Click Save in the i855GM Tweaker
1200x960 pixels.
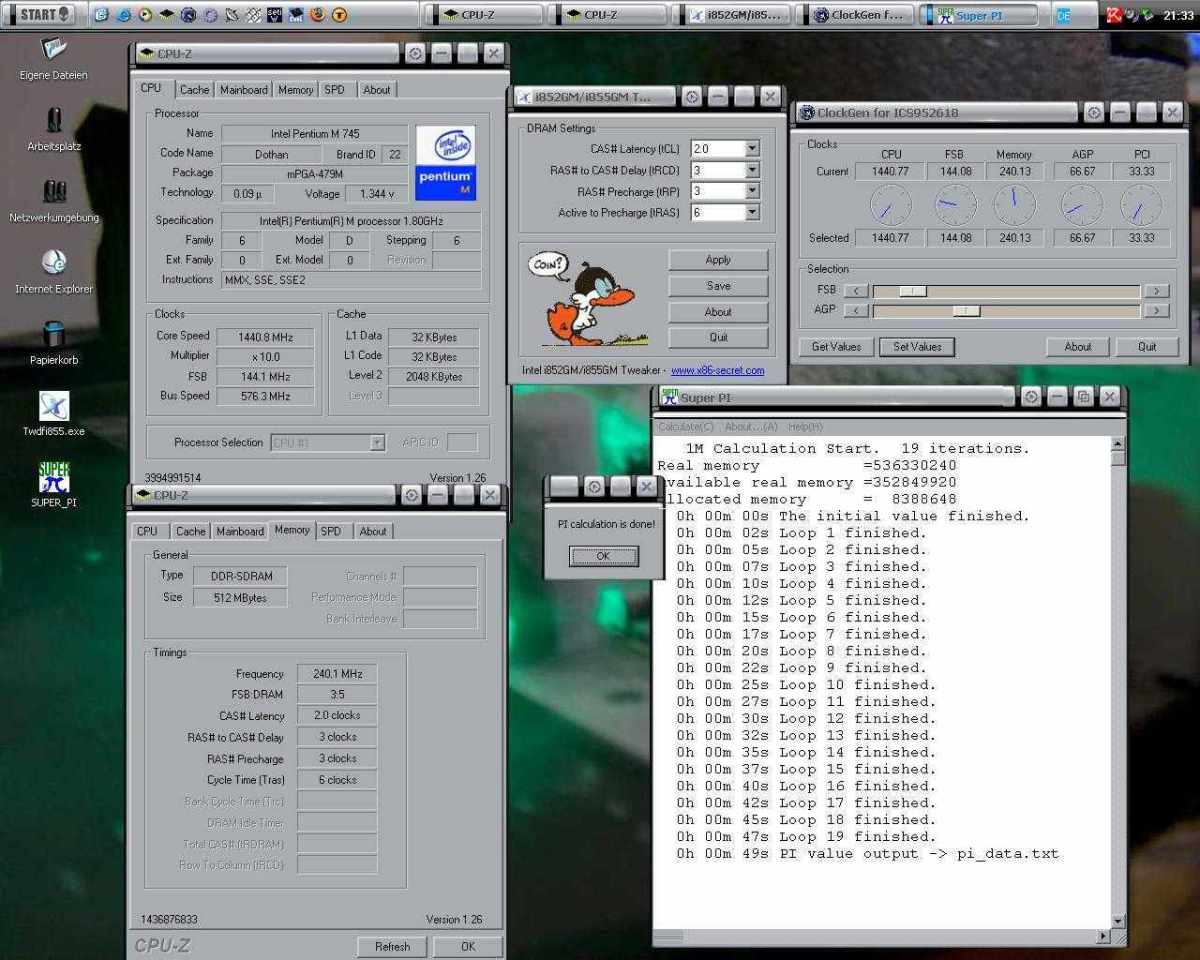(718, 286)
